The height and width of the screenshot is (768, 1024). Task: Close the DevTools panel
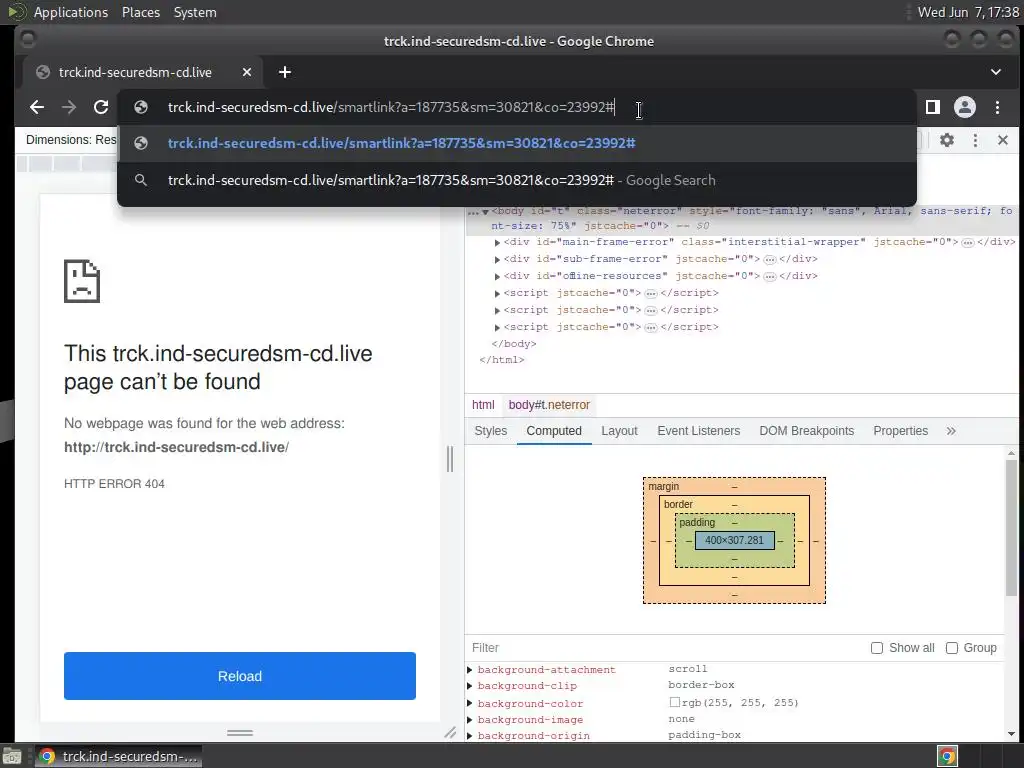point(1003,140)
